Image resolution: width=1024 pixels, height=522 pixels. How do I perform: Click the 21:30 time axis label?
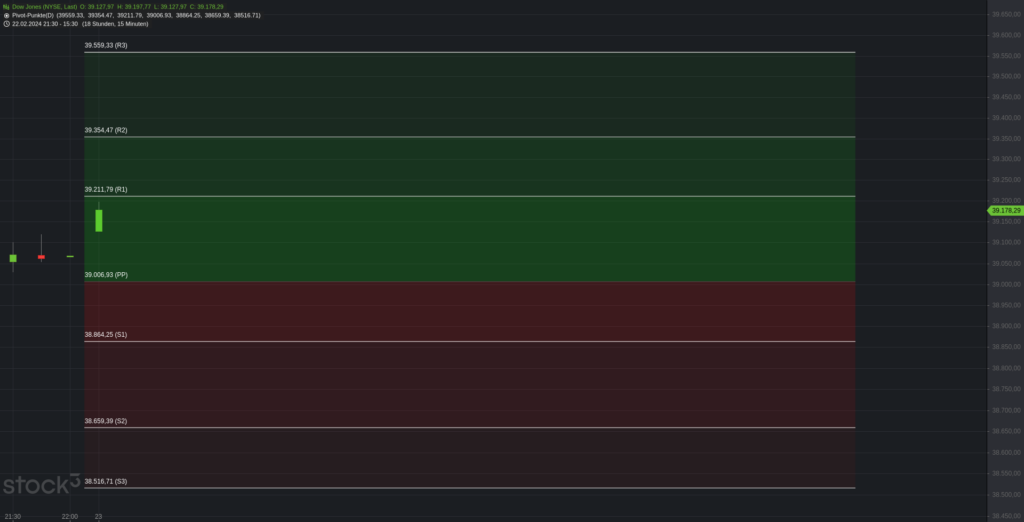pos(12,517)
